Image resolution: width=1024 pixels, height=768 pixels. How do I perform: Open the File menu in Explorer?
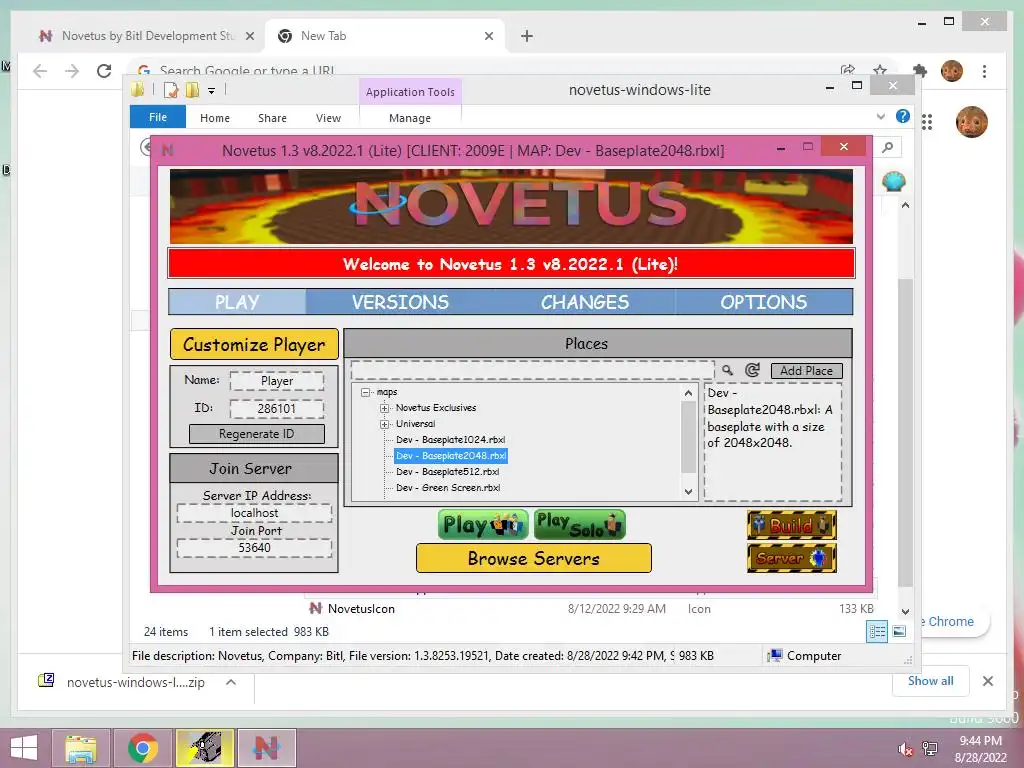pyautogui.click(x=158, y=118)
